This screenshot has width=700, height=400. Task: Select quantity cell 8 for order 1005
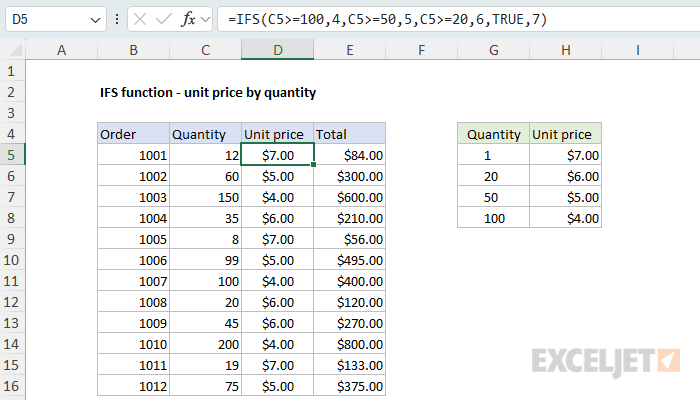(205, 239)
